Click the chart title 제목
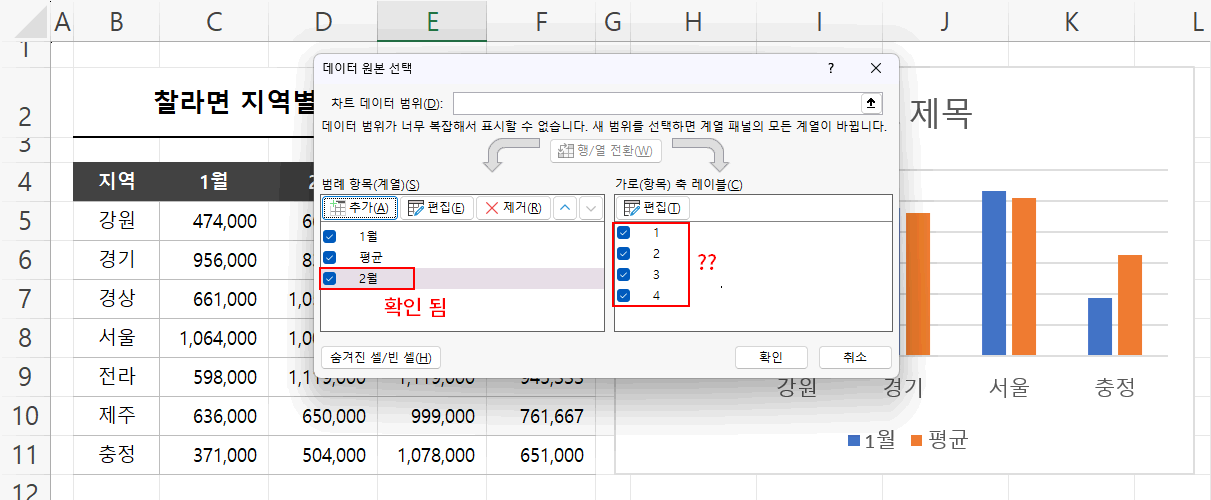This screenshot has height=500, width=1211. (939, 111)
